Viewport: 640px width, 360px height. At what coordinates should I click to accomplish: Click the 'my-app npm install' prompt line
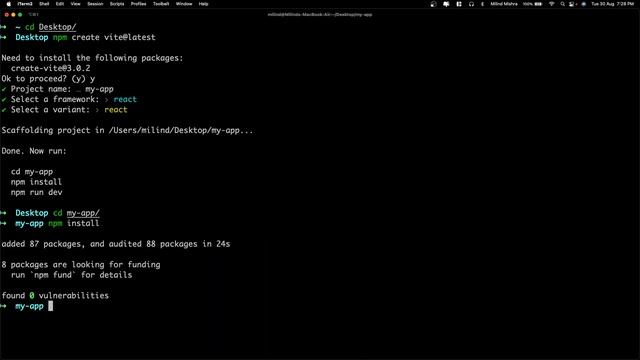[x=50, y=223]
